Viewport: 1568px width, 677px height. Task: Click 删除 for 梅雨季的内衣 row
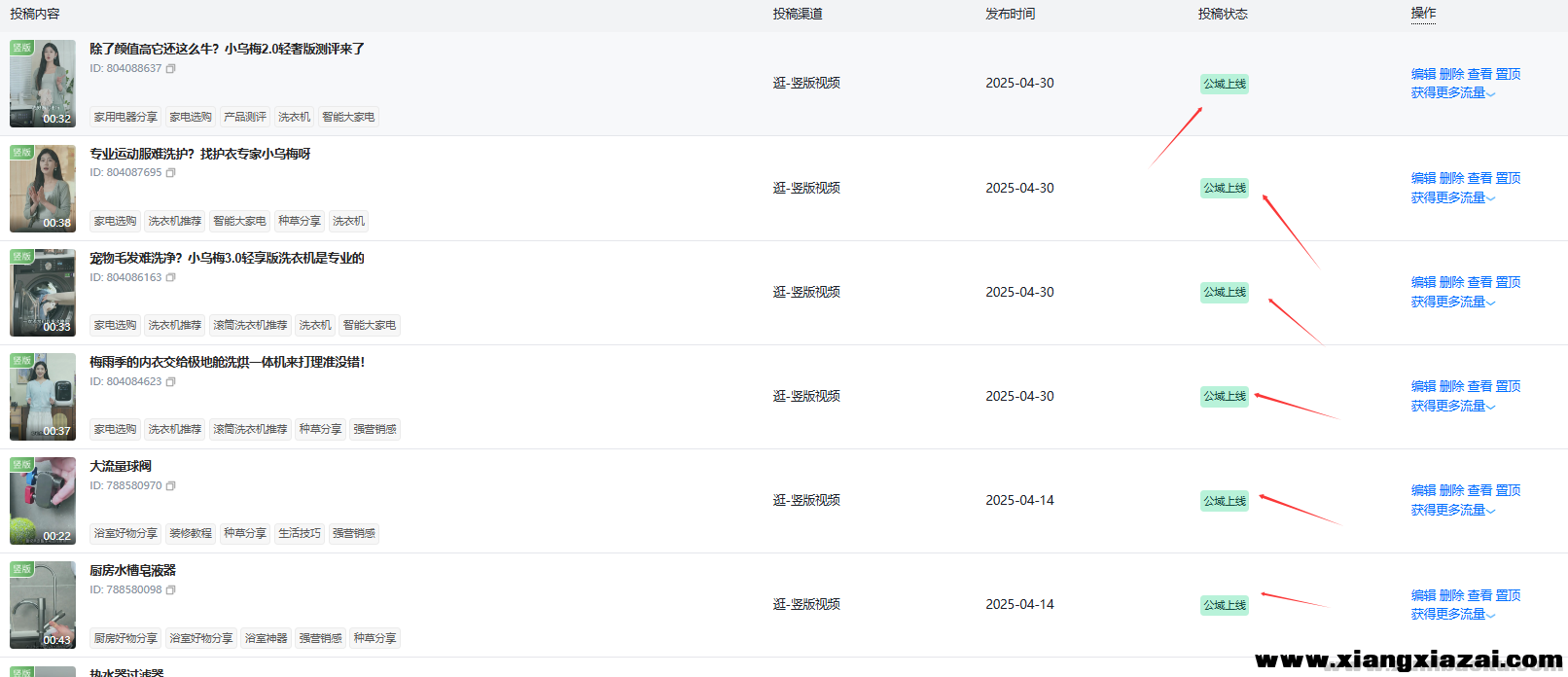point(1451,387)
